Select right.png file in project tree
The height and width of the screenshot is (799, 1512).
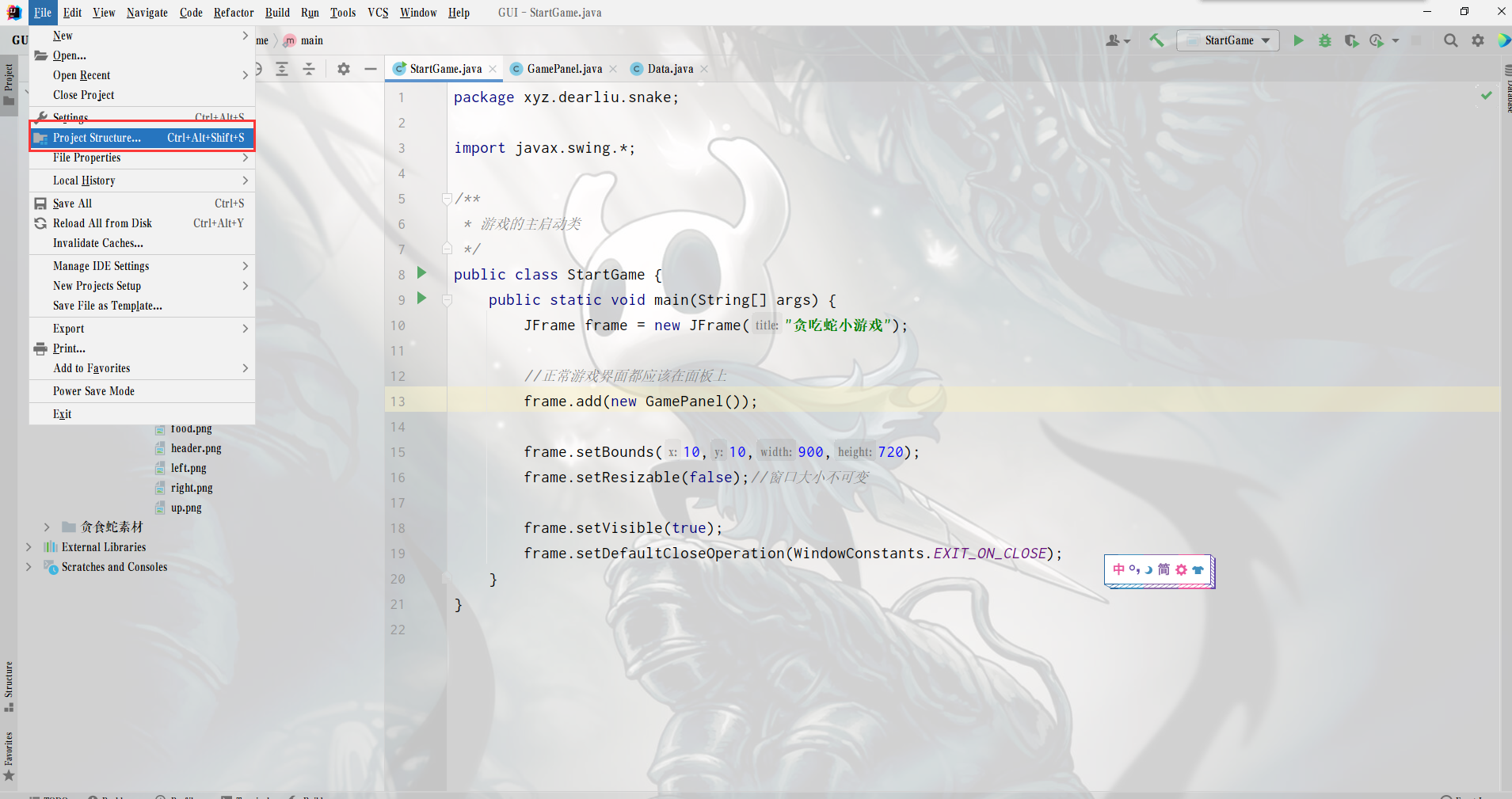click(x=192, y=488)
